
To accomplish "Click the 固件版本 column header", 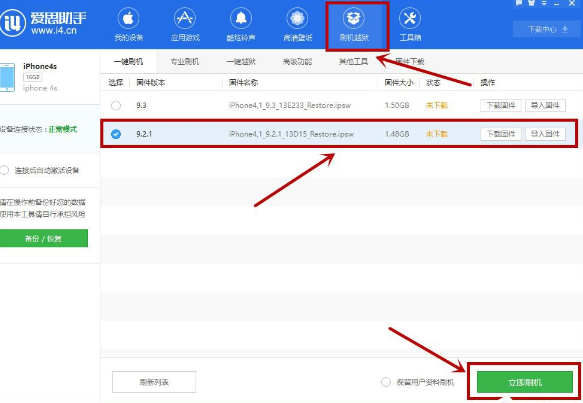I will click(x=151, y=83).
